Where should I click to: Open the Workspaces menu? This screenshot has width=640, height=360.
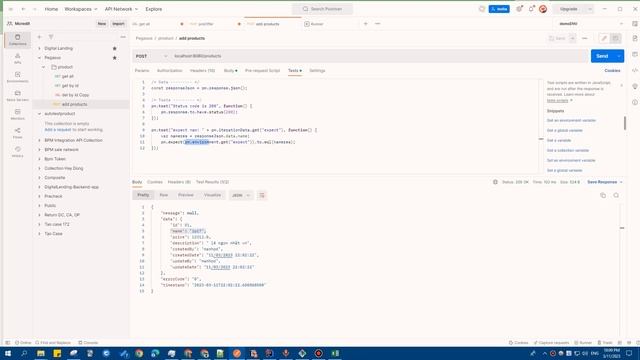click(x=81, y=9)
